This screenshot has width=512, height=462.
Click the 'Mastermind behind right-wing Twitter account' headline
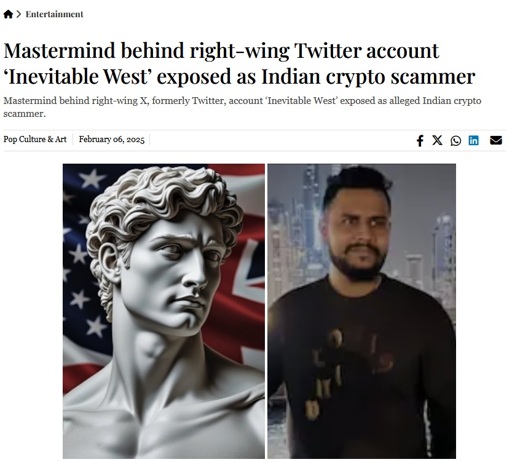pyautogui.click(x=221, y=51)
